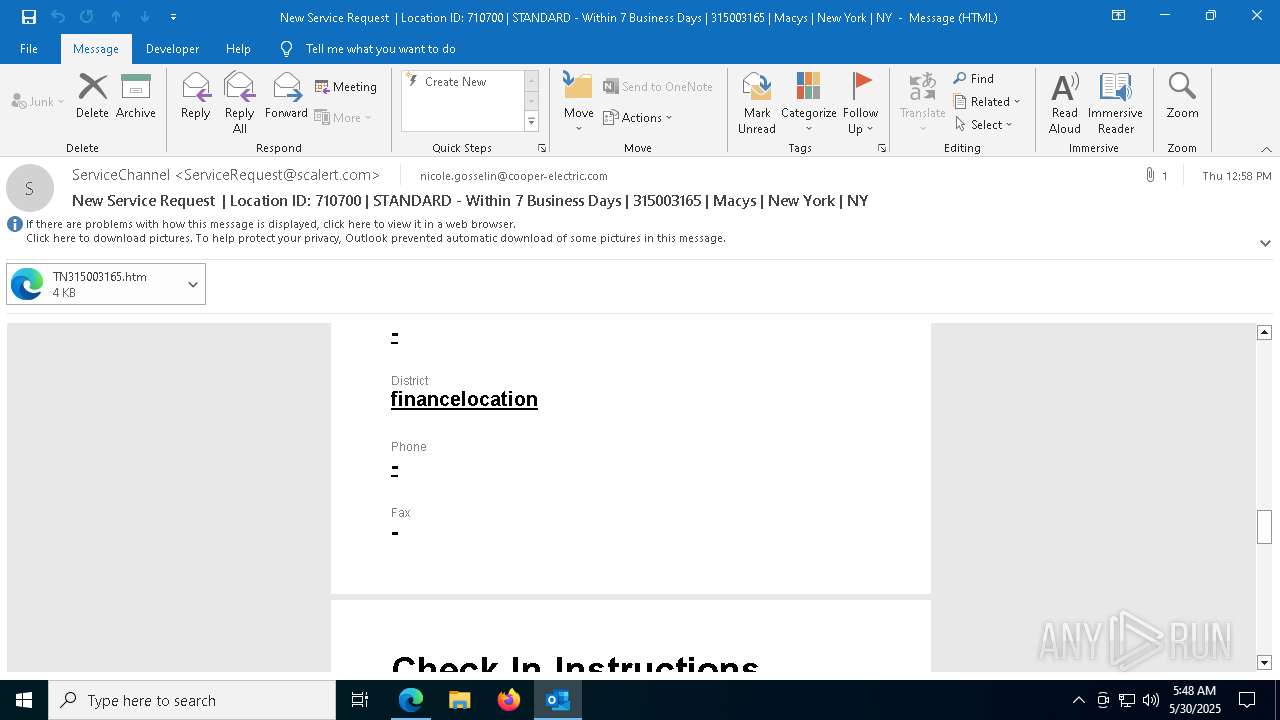Open the Related dropdown
The image size is (1280, 720).
pos(987,102)
